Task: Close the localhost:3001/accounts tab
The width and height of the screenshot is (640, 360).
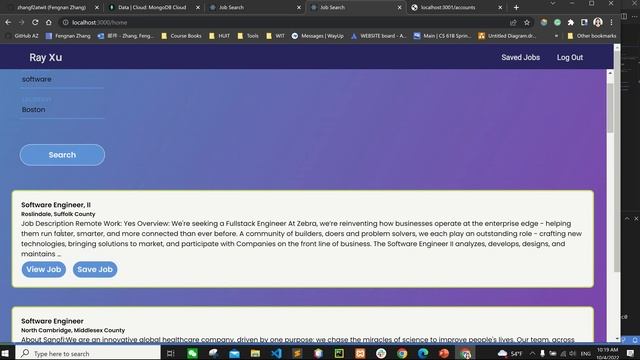Action: pyautogui.click(x=500, y=7)
